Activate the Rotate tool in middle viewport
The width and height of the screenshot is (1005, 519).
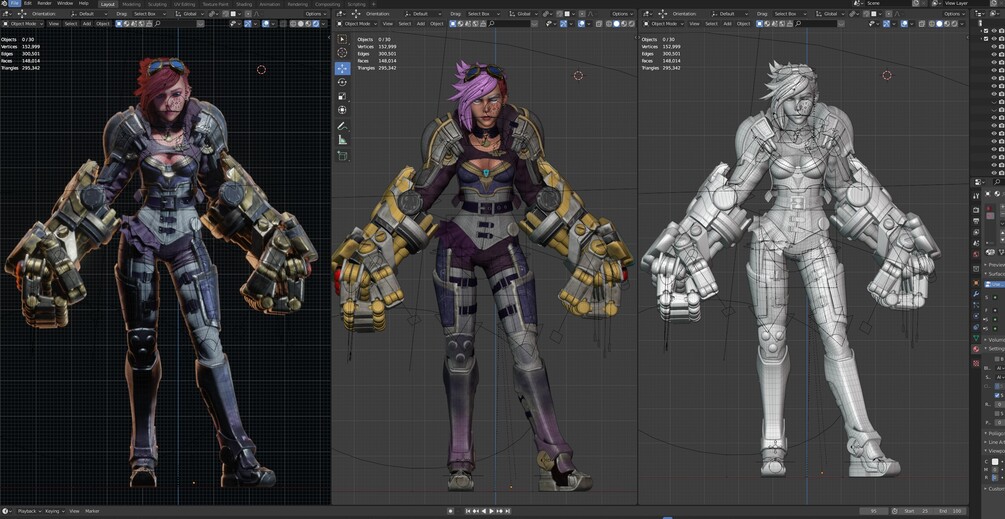342,83
